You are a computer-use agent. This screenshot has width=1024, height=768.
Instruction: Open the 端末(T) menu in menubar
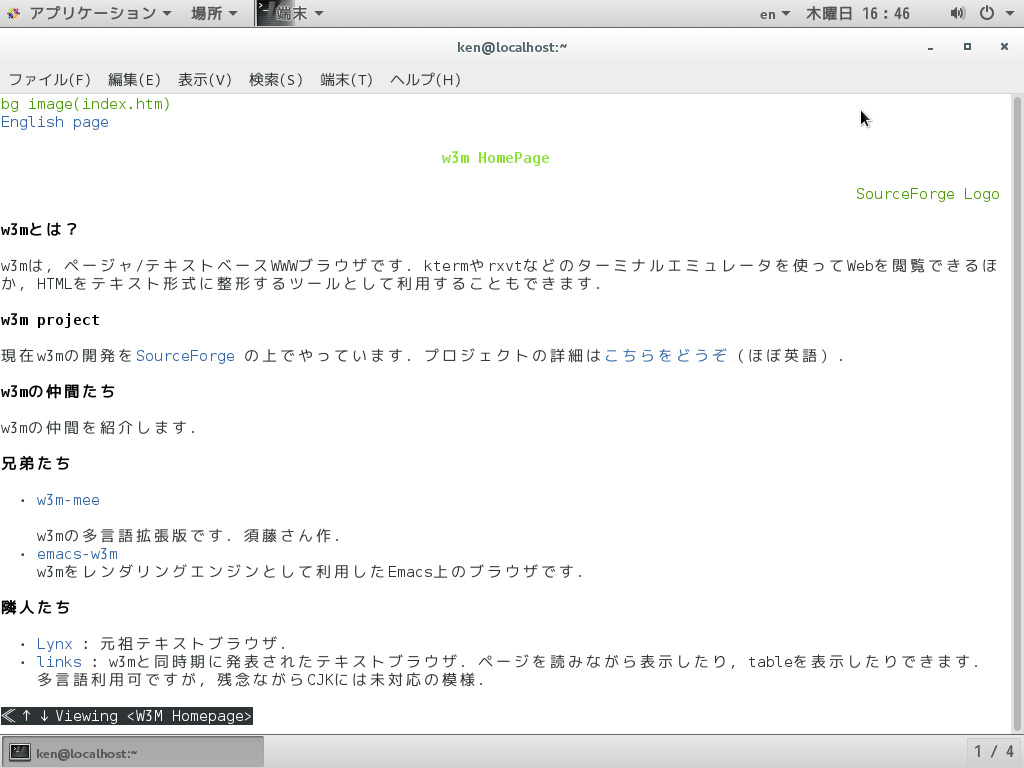[x=346, y=80]
